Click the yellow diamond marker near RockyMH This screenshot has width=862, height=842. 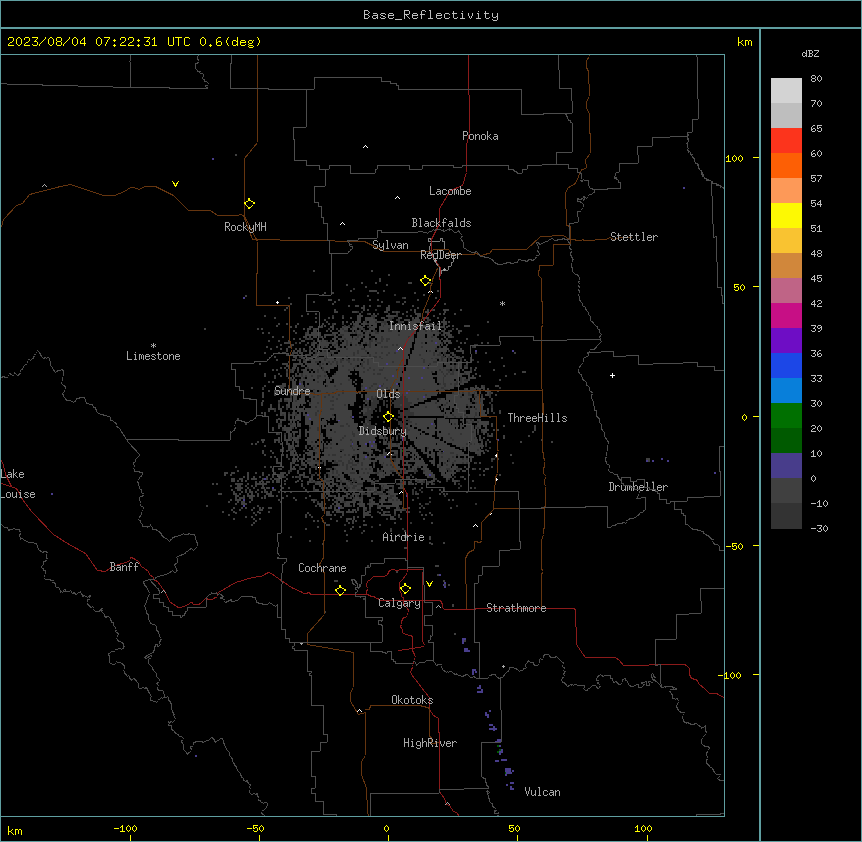coord(250,204)
